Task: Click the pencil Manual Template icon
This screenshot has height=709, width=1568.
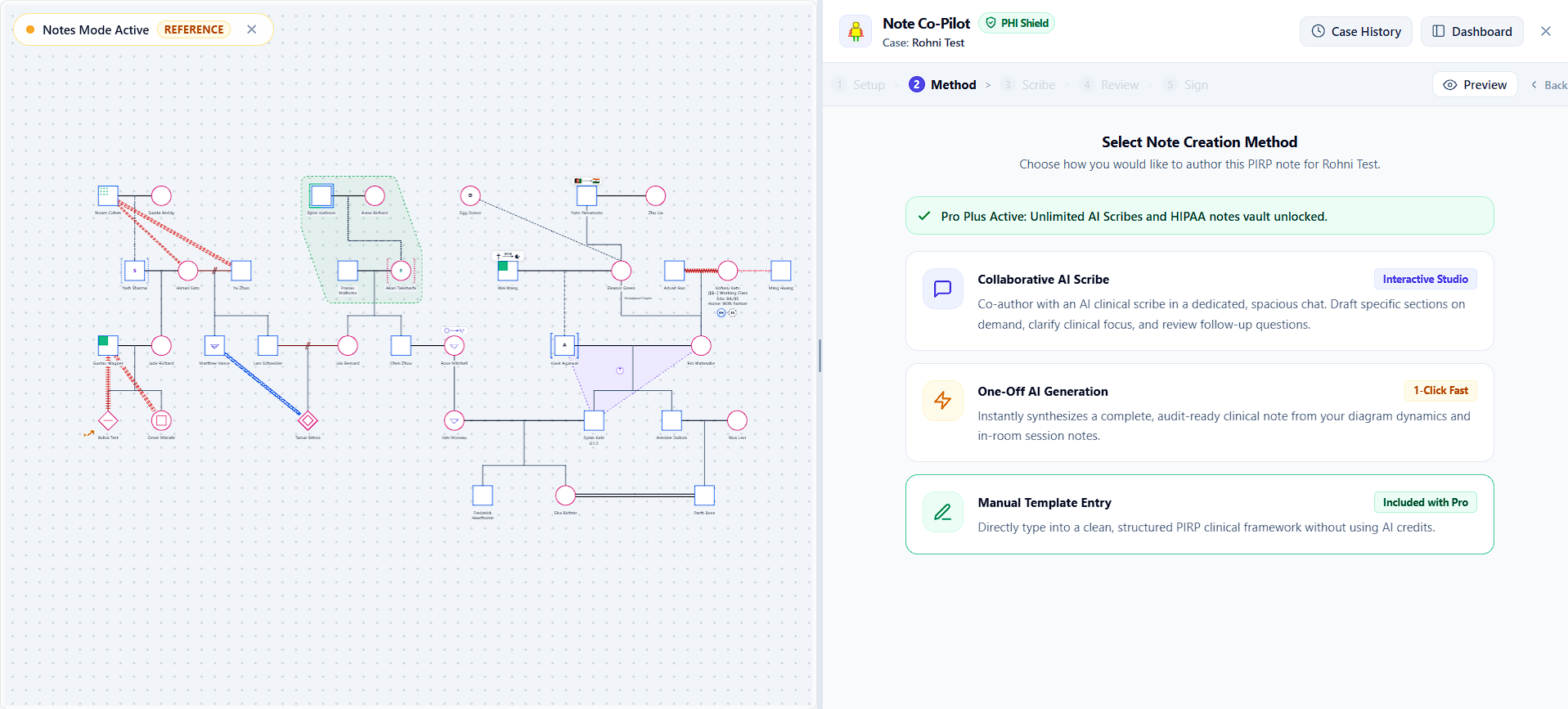Action: tap(943, 512)
